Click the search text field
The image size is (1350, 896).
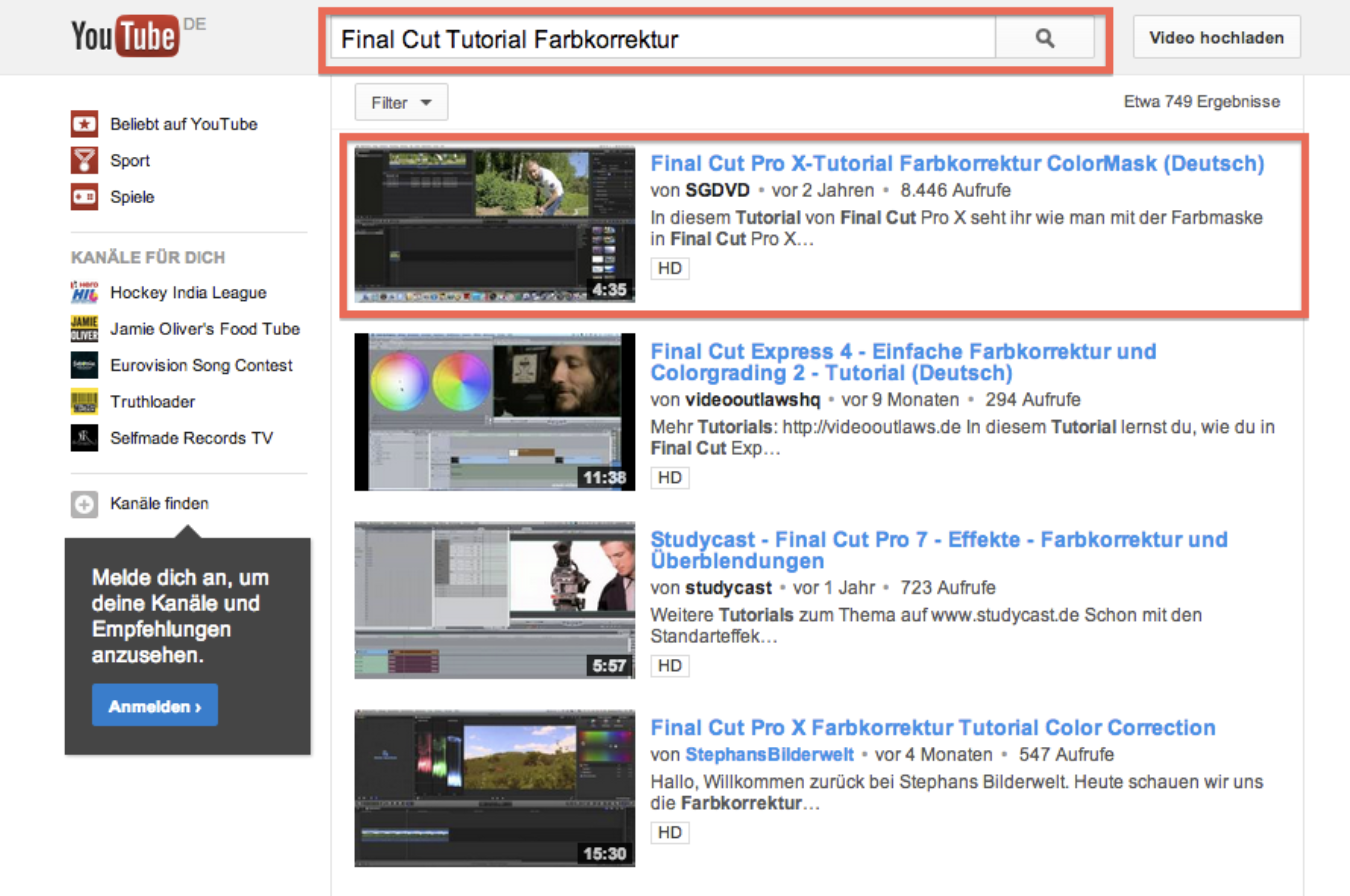(x=662, y=38)
